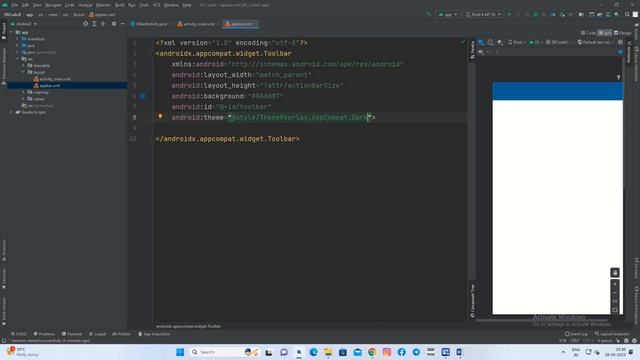640x360 pixels.
Task: Switch editor to Split view
Action: pos(604,33)
